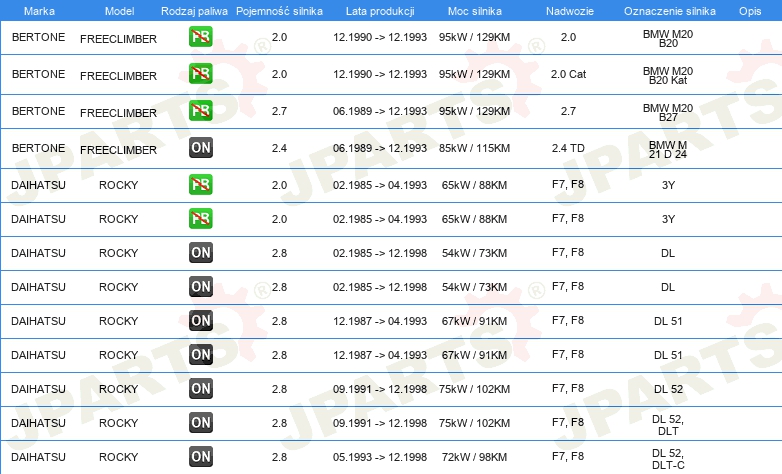Click the Rodzaj paliwa column header
782x474 pixels.
[x=194, y=11]
